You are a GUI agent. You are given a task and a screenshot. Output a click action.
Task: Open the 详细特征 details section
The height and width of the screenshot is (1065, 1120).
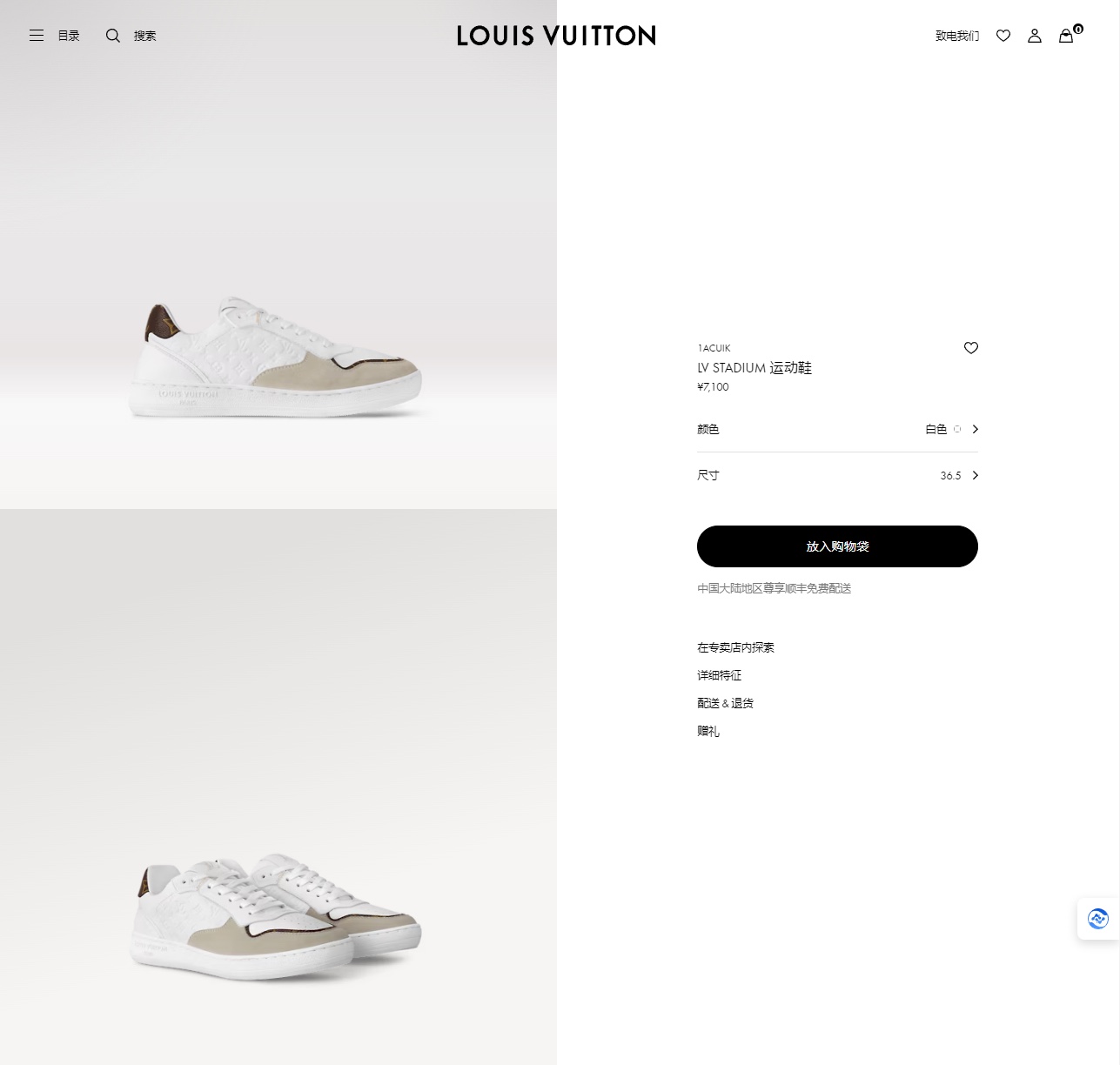click(x=719, y=675)
